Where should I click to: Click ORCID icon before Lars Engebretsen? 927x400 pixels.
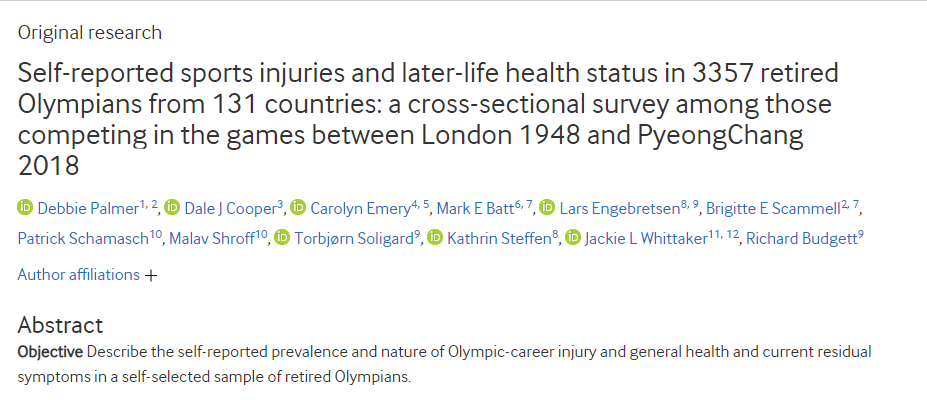click(546, 208)
